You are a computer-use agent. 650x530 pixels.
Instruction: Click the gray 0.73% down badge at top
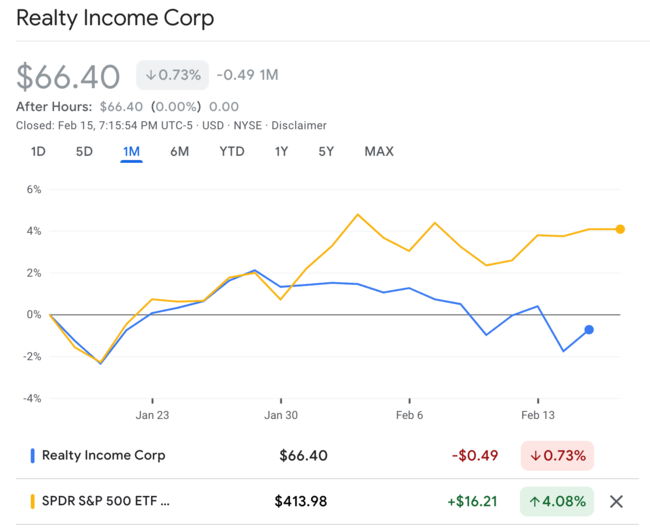pos(172,75)
